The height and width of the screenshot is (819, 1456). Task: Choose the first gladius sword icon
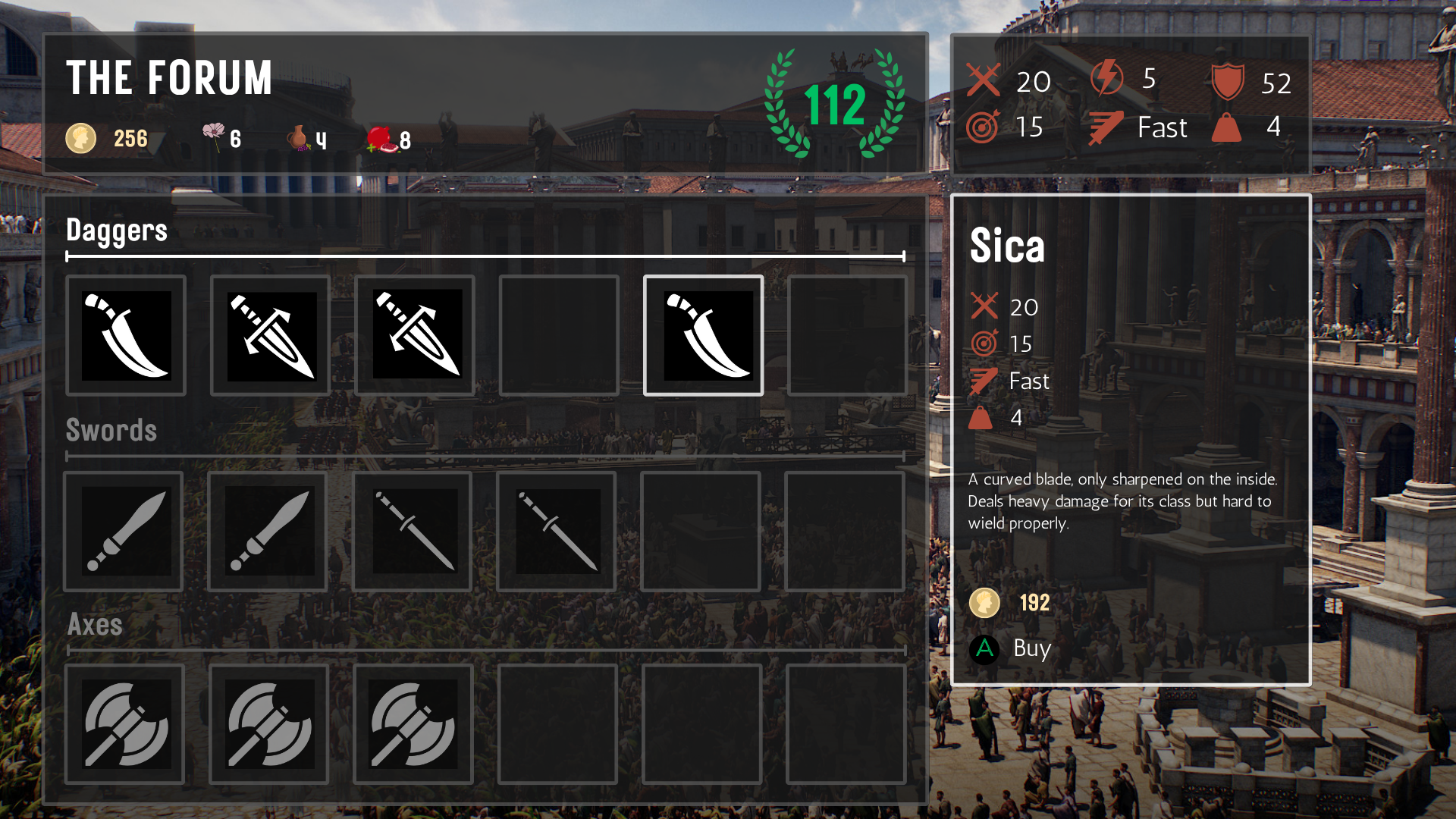[124, 531]
